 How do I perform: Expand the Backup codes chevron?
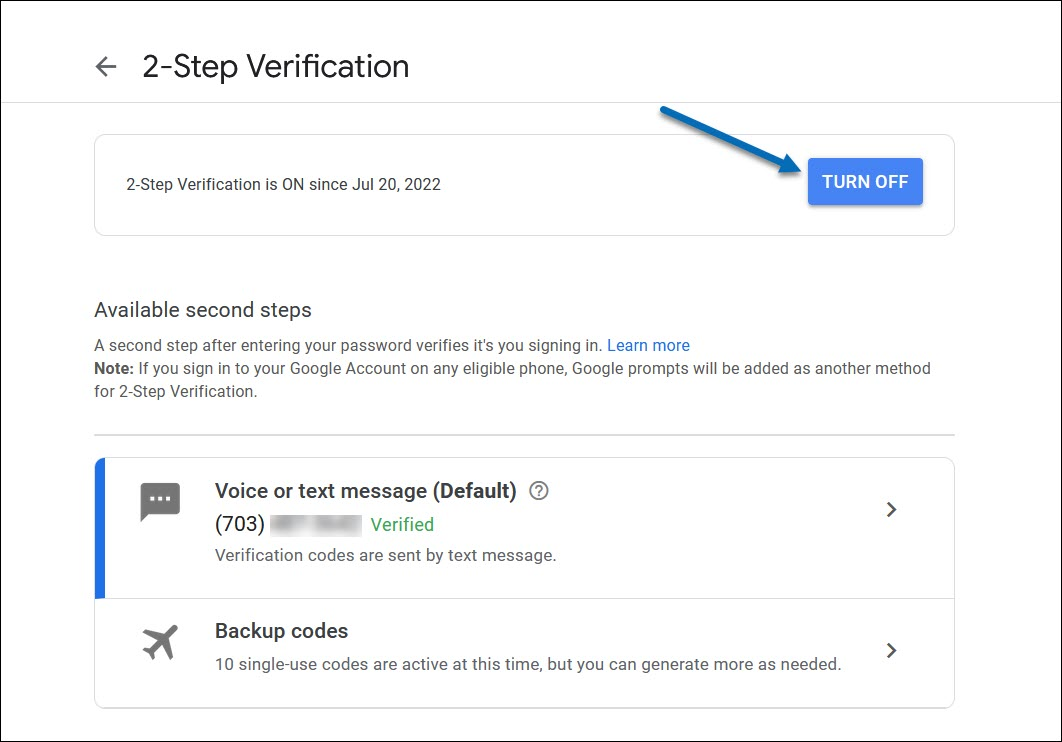pos(892,651)
